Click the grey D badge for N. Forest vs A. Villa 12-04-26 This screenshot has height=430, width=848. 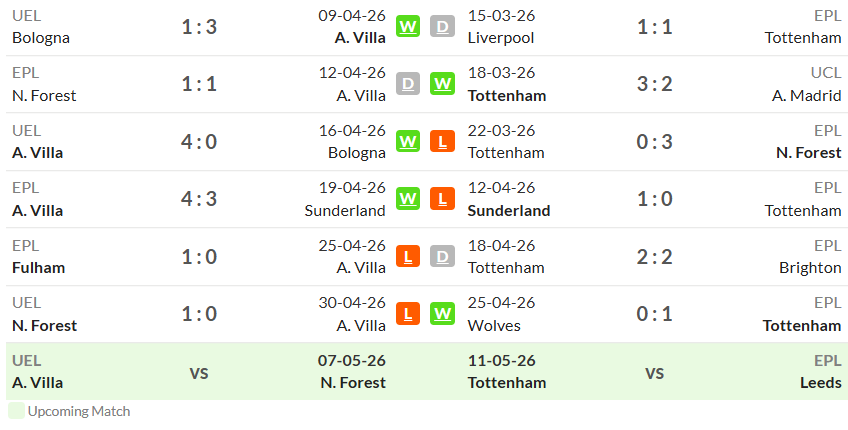408,84
